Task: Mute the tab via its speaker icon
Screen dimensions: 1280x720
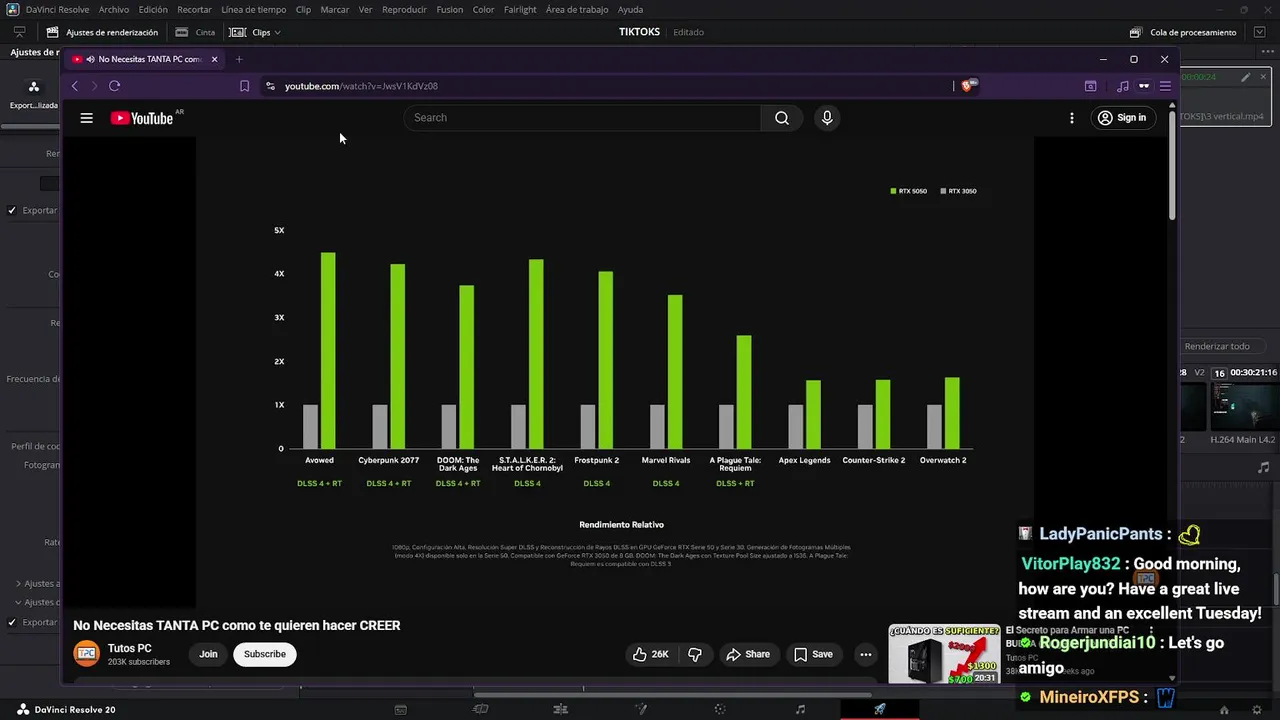Action: (90, 59)
